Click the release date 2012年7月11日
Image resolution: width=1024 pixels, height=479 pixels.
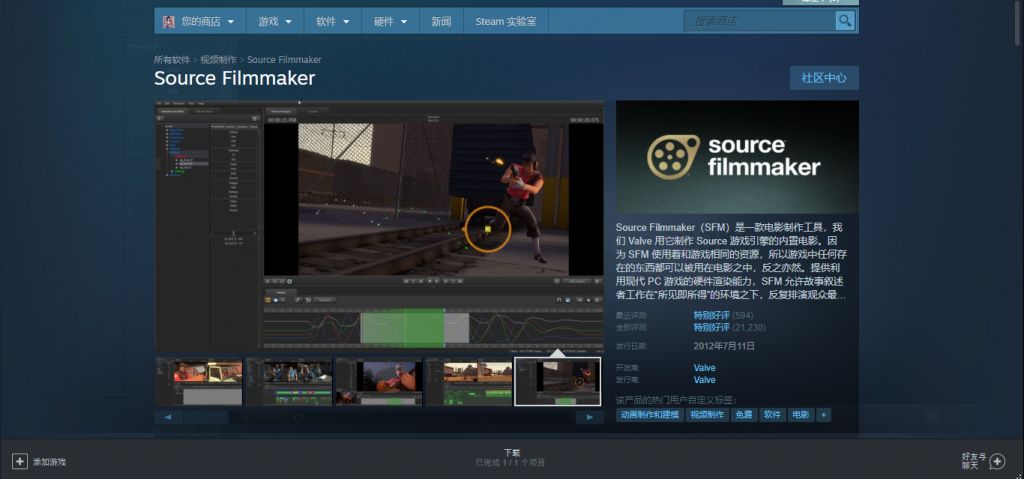click(724, 346)
